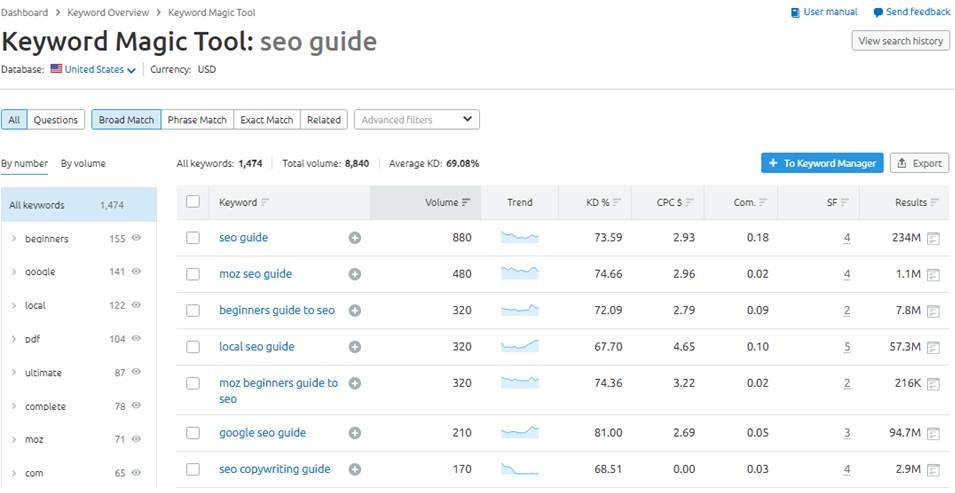Select the All keywords group row
Viewport: 955px width, 493px height.
click(79, 205)
